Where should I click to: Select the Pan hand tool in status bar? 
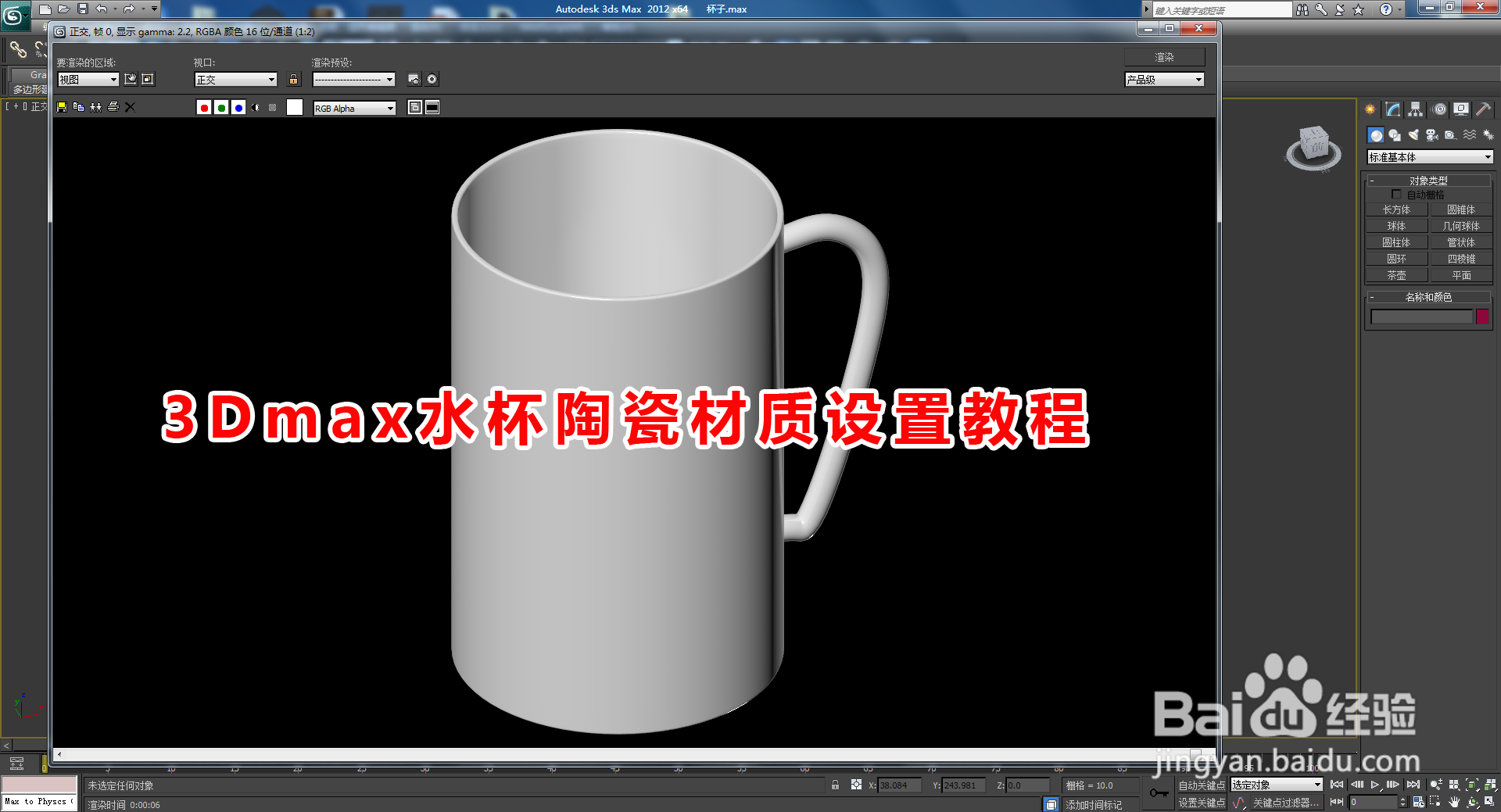click(x=1454, y=803)
